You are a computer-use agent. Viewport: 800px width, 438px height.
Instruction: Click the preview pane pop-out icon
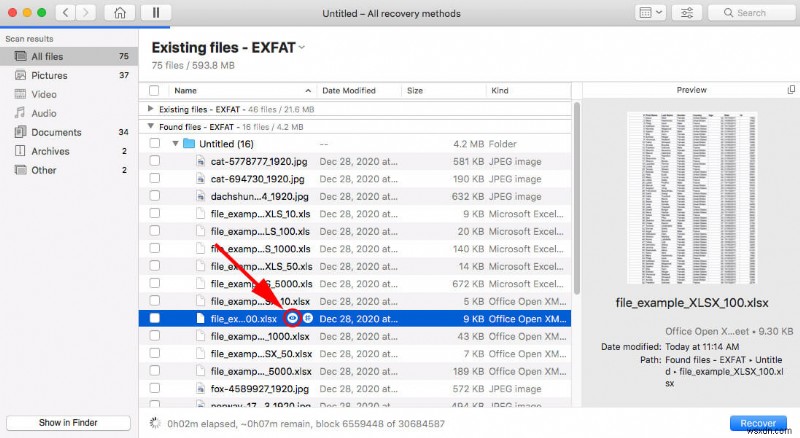pyautogui.click(x=791, y=90)
